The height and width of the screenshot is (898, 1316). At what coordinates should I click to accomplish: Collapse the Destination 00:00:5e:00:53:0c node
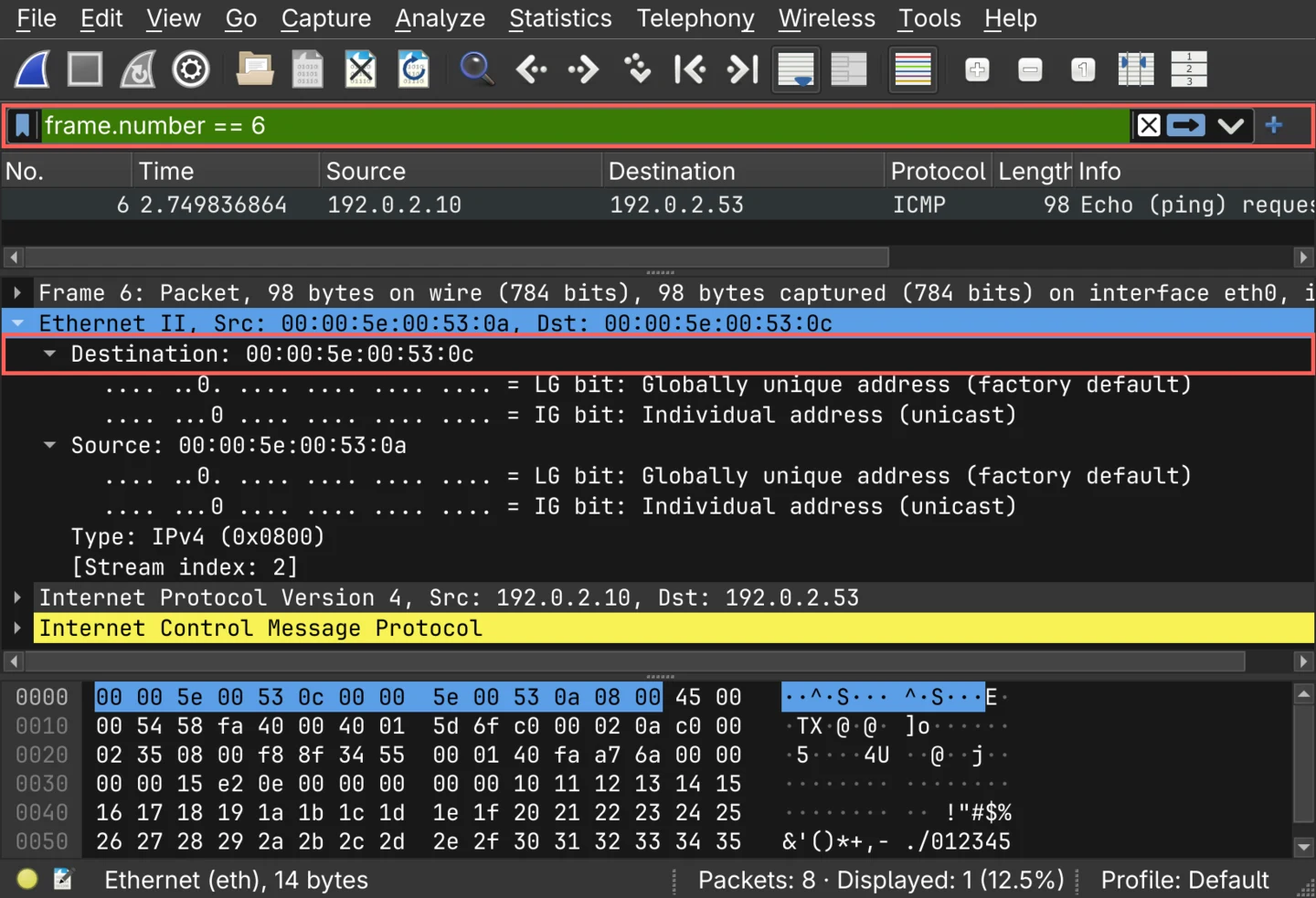pos(49,354)
